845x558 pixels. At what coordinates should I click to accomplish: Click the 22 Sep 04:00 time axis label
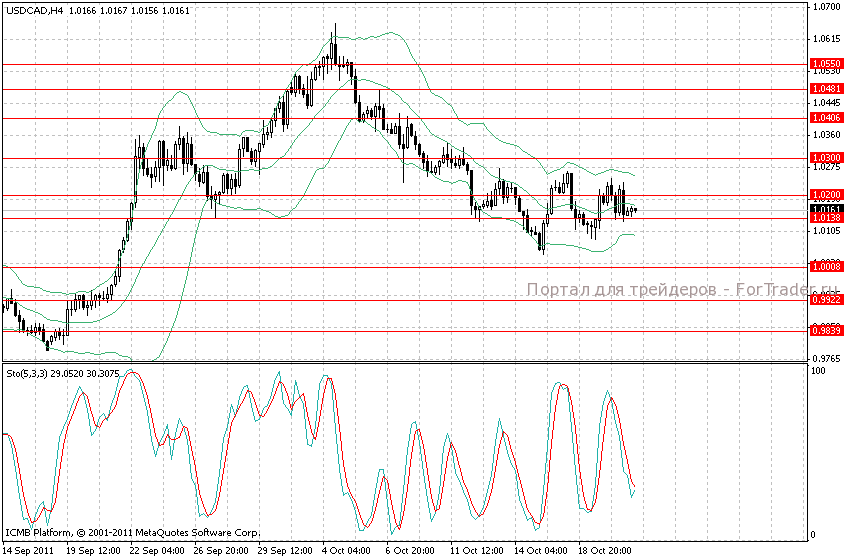pos(157,550)
